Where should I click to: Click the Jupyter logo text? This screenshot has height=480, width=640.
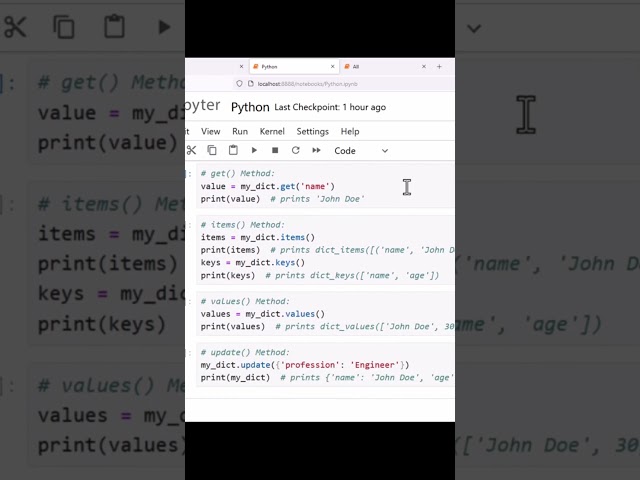202,105
